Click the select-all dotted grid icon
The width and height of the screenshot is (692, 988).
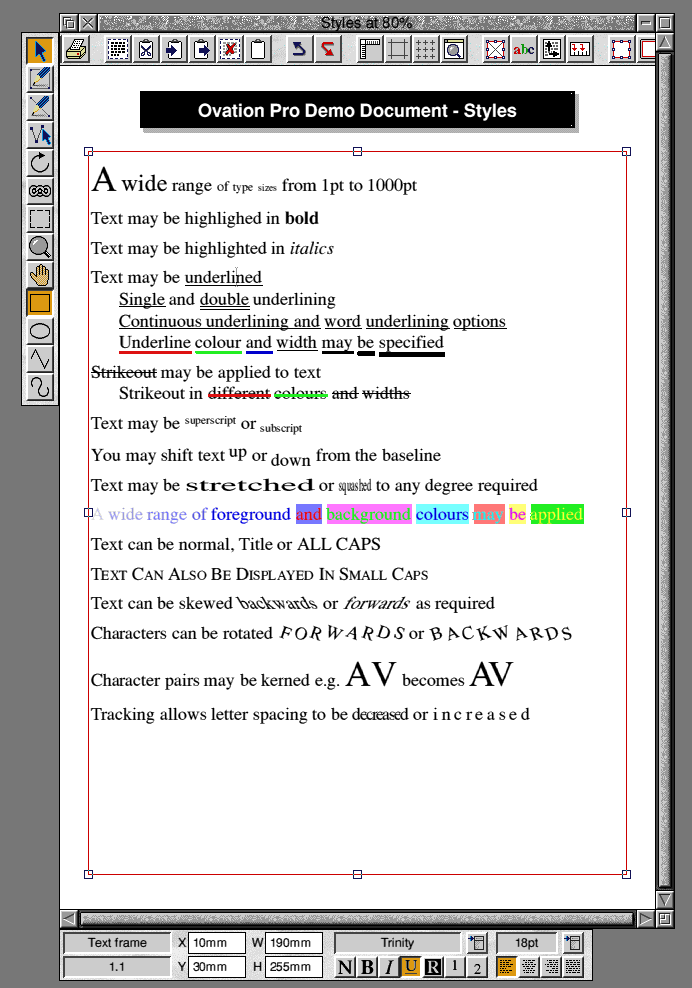pyautogui.click(x=118, y=49)
